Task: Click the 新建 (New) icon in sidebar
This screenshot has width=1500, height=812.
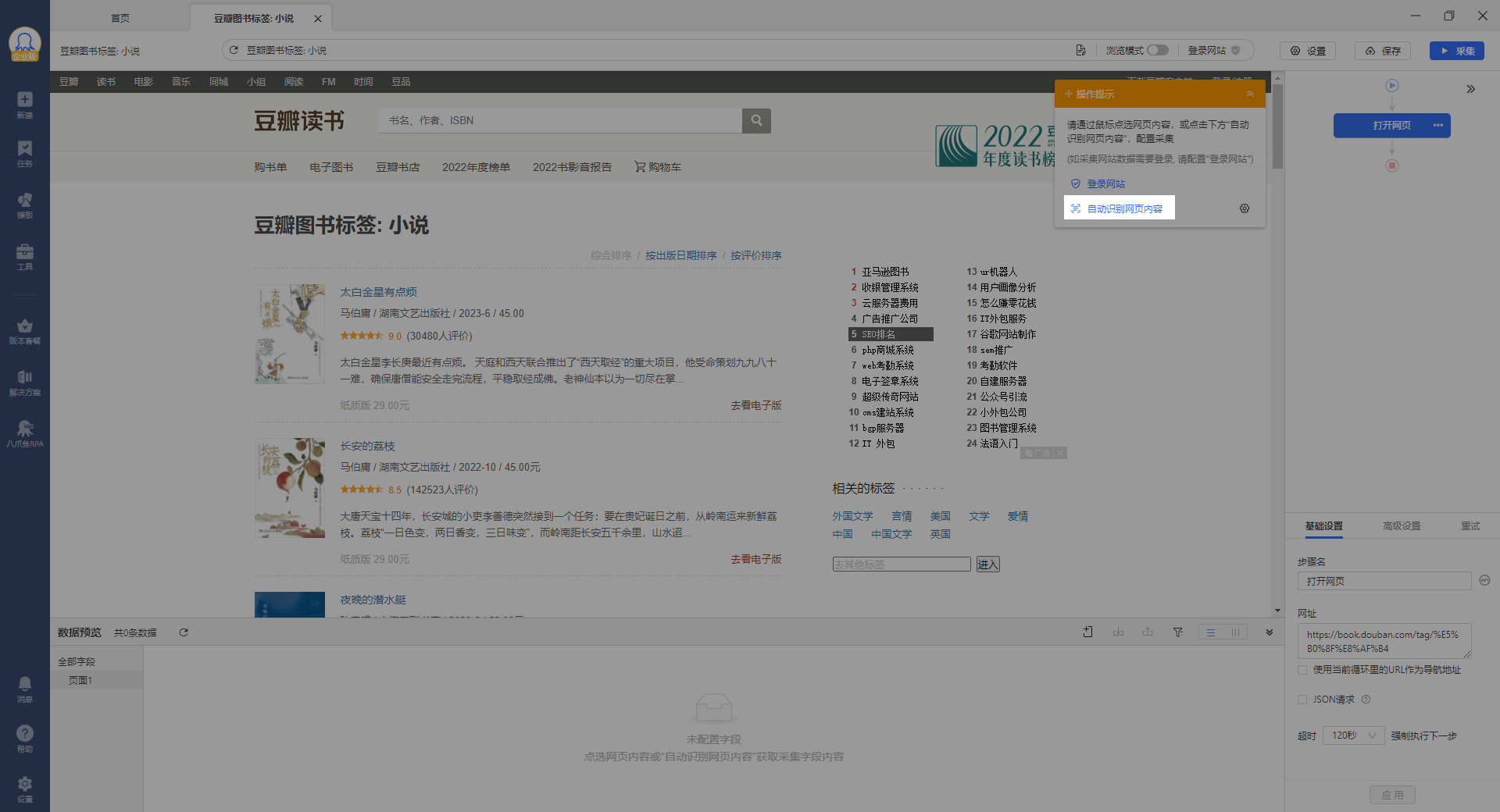Action: pyautogui.click(x=25, y=104)
